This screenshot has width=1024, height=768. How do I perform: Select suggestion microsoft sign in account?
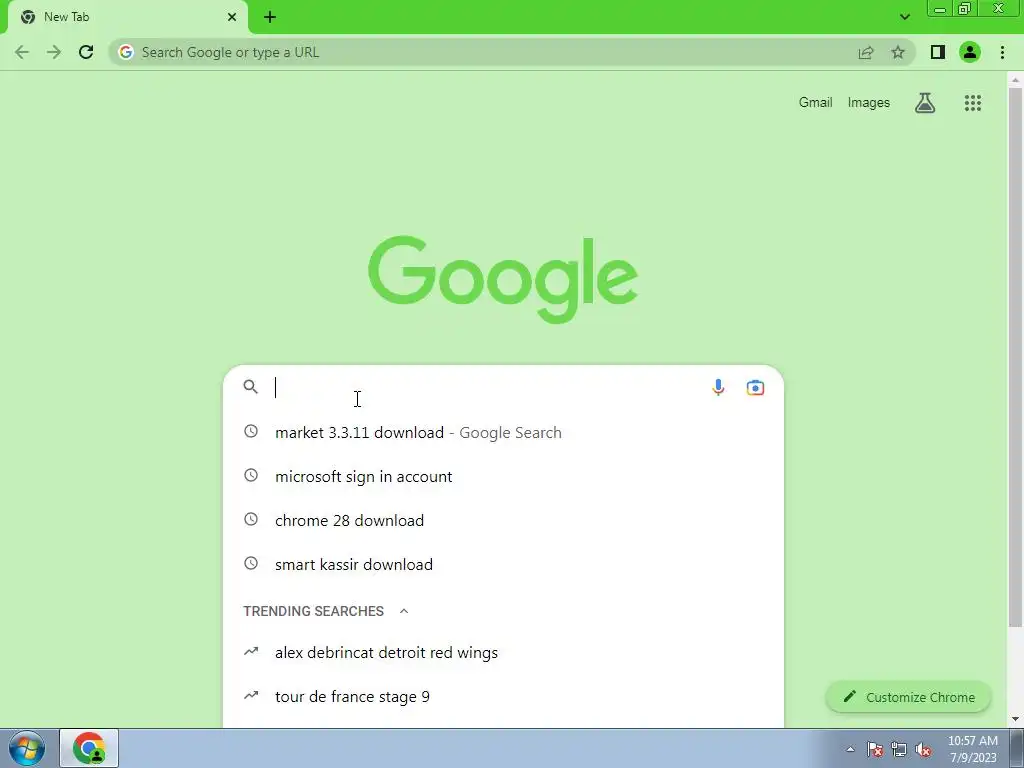(x=503, y=476)
